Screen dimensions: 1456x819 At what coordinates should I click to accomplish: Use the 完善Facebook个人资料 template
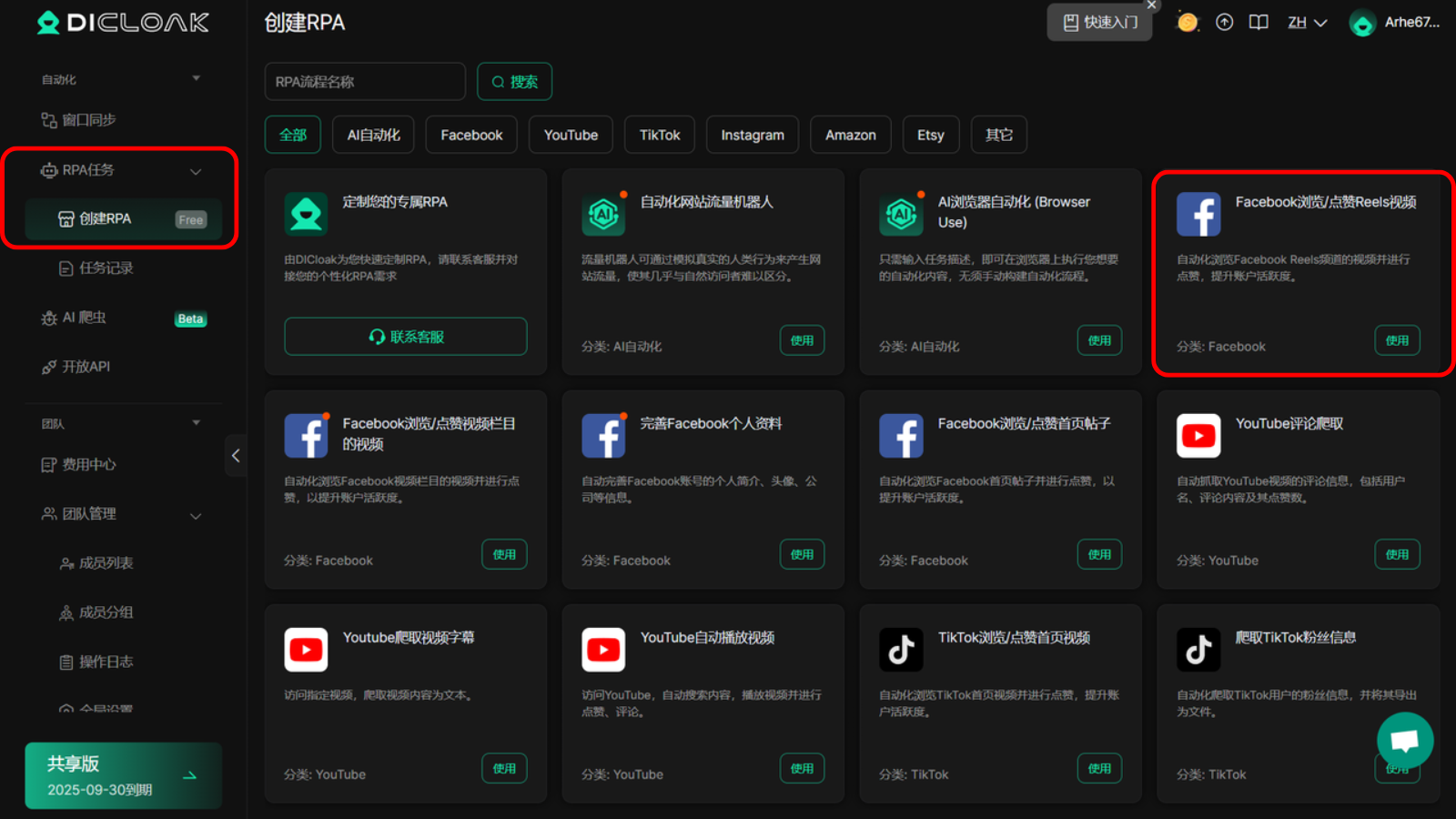pos(802,554)
